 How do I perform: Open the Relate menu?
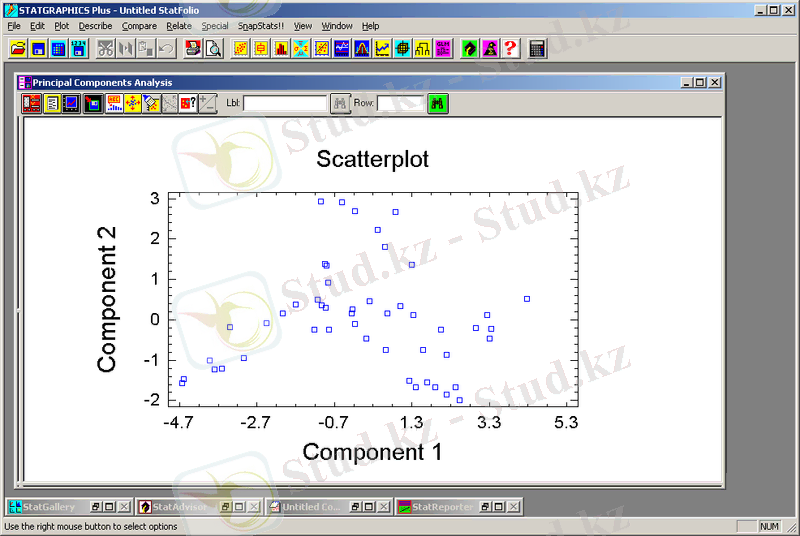point(179,26)
